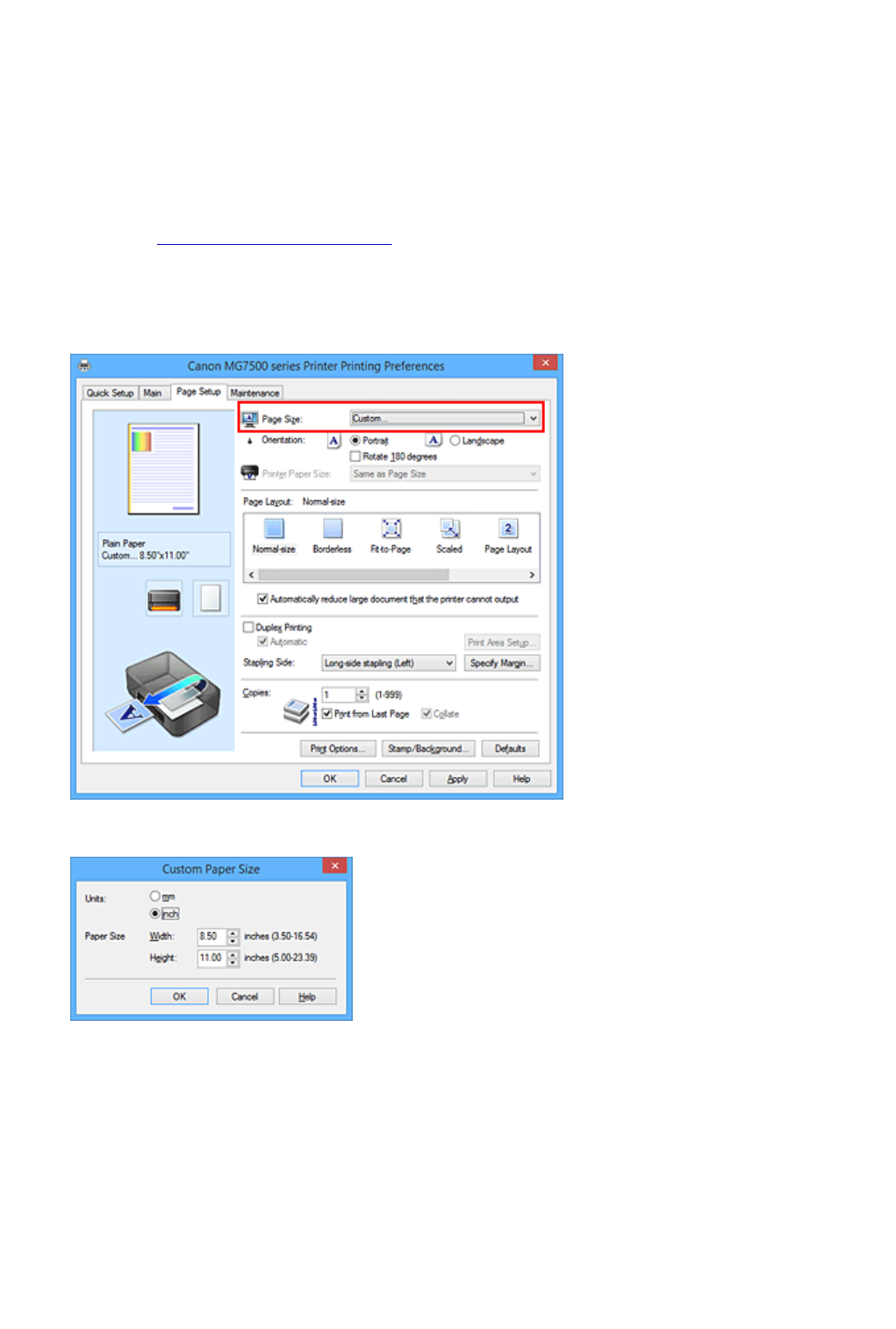Click the Width spinner arrows
This screenshot has width=896, height=1329.
pos(233,937)
